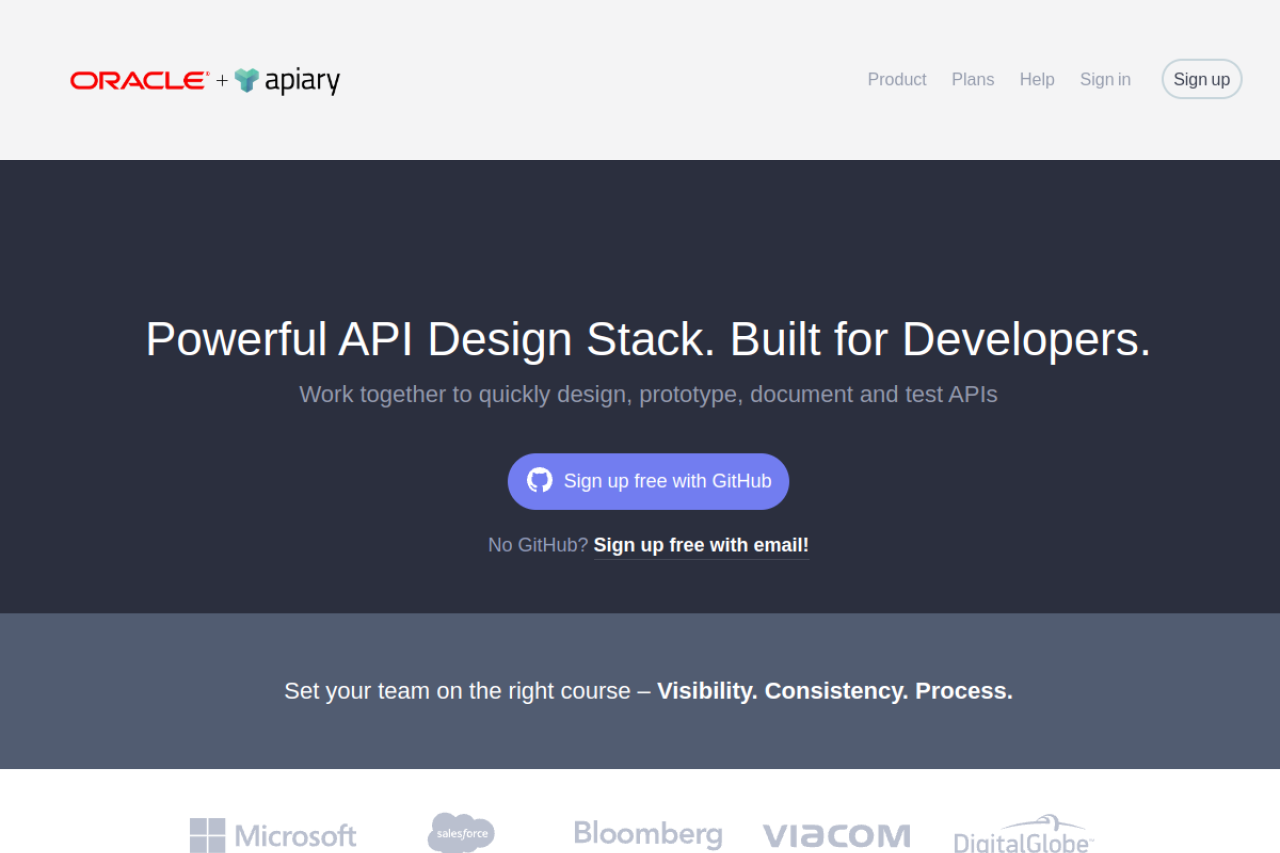
Task: Click the Salesforce cloud logo
Action: click(x=461, y=832)
